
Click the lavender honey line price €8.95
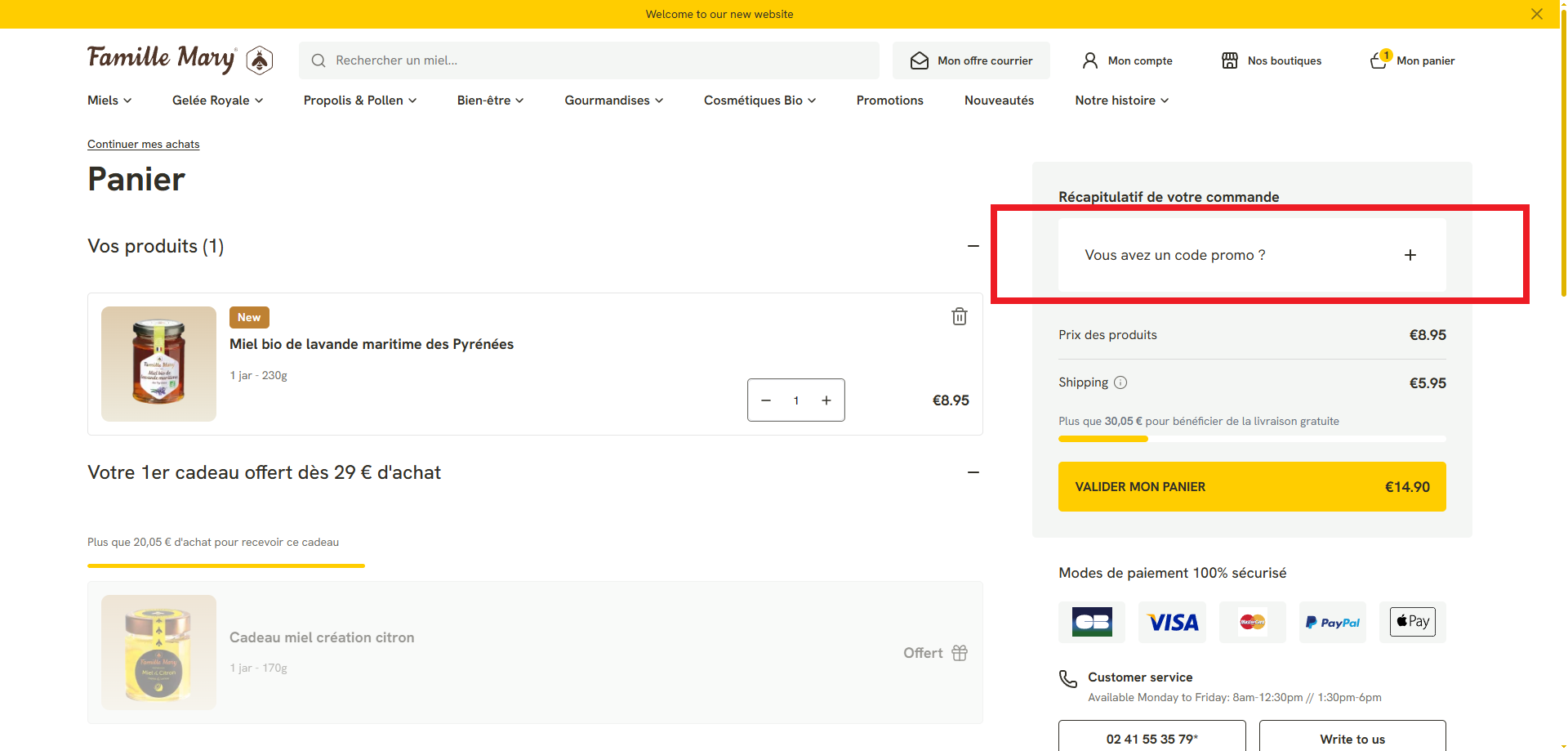[x=951, y=400]
